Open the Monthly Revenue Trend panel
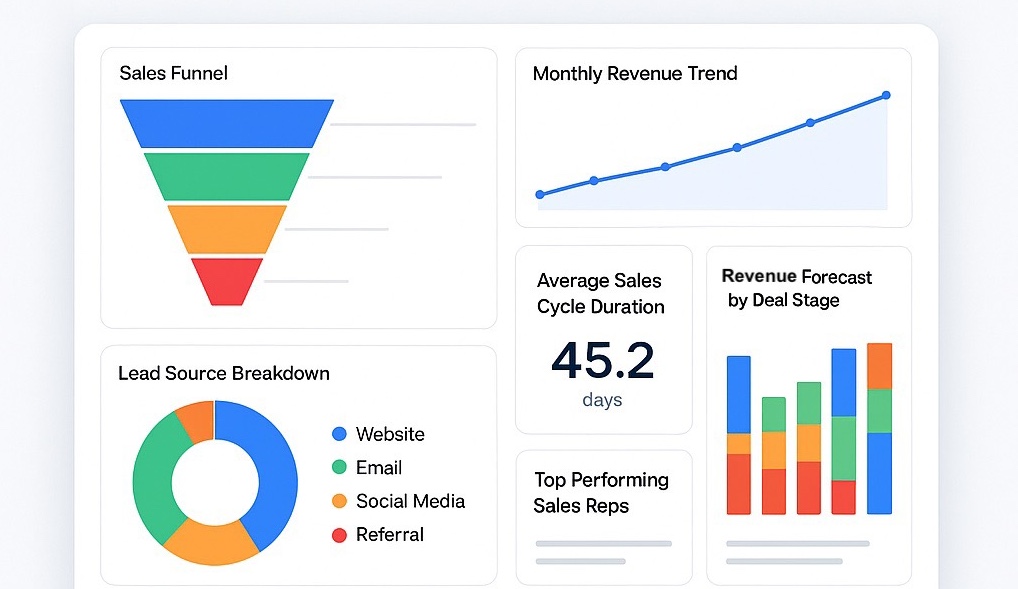Image resolution: width=1018 pixels, height=589 pixels. point(636,73)
